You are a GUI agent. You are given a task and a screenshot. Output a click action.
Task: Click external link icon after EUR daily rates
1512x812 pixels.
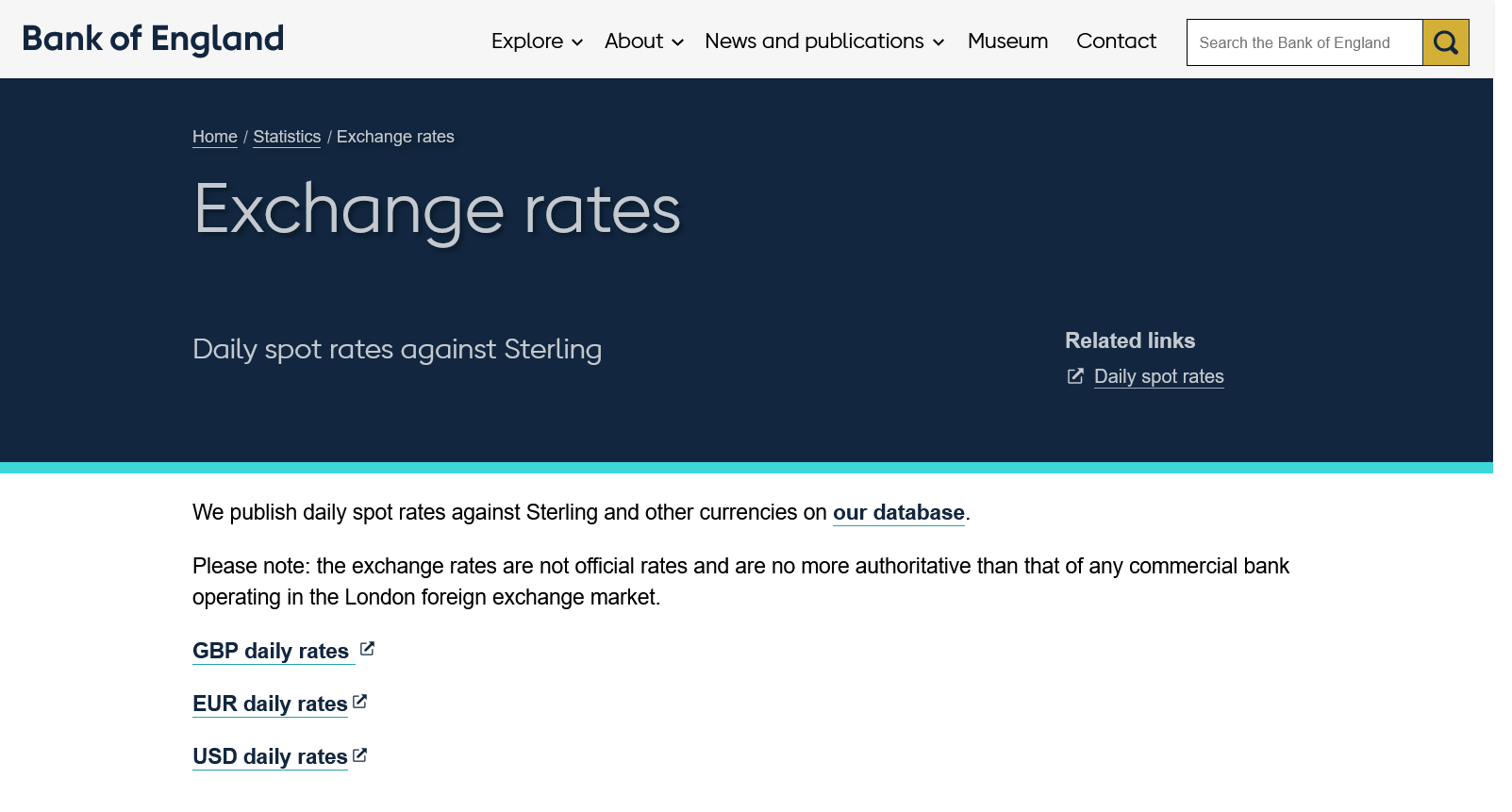359,702
